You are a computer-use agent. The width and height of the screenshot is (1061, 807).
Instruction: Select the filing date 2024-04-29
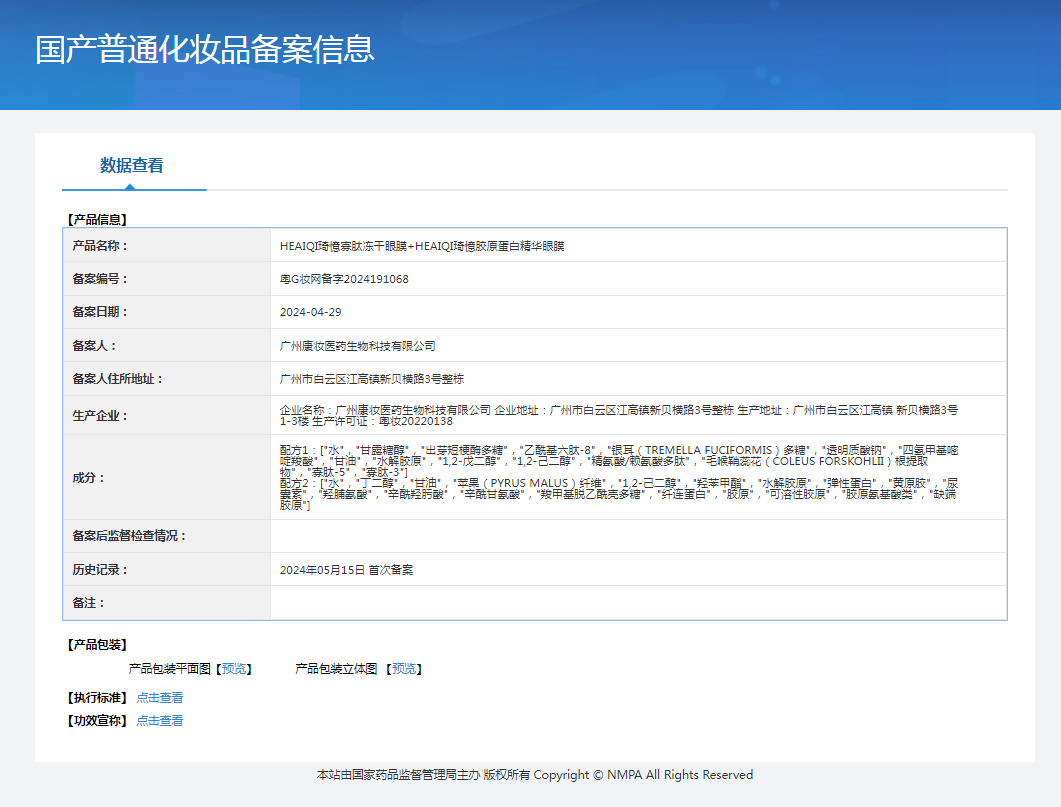311,312
